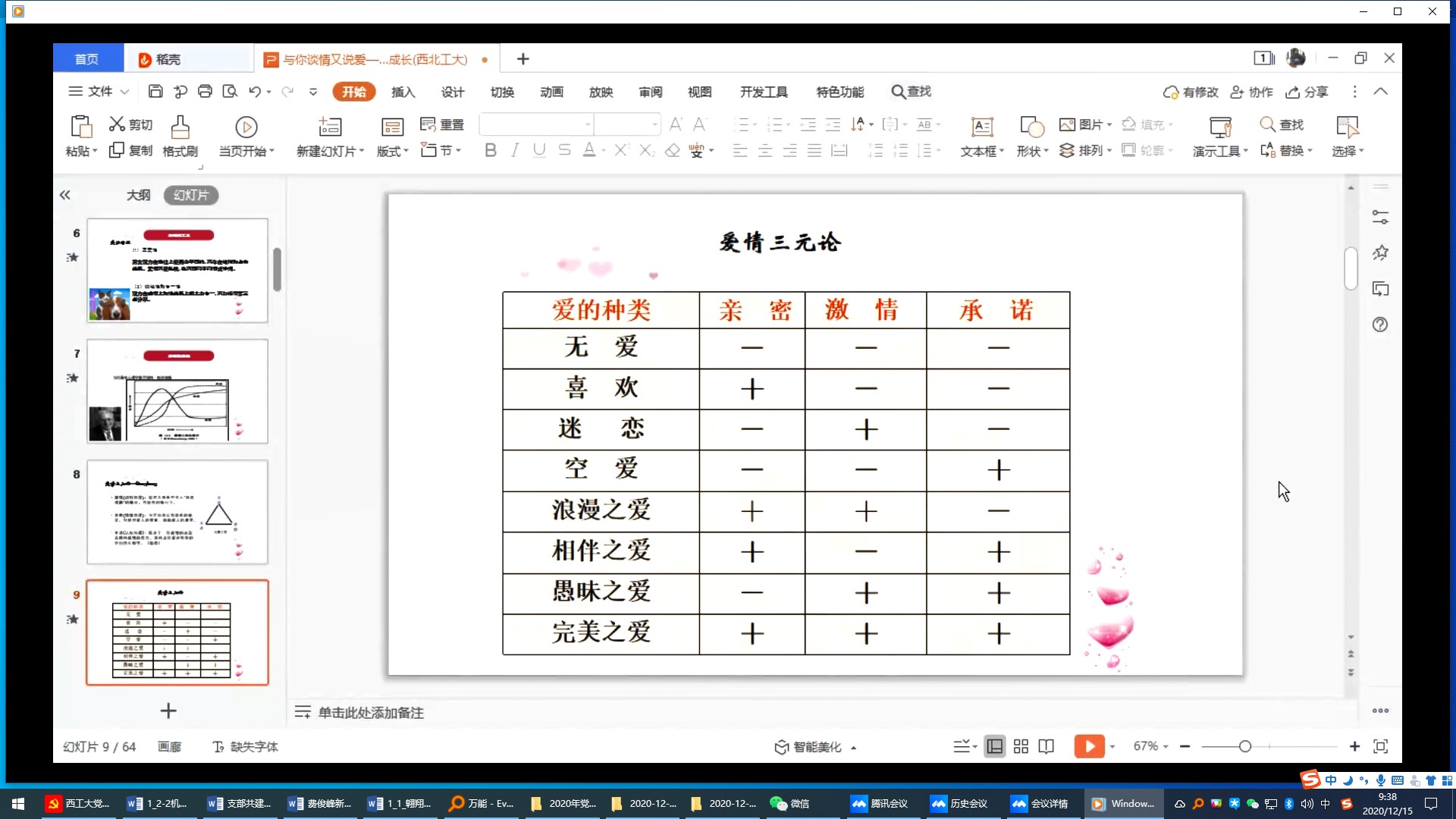The width and height of the screenshot is (1456, 819).
Task: Open the 67% zoom level dropdown
Action: [1150, 747]
